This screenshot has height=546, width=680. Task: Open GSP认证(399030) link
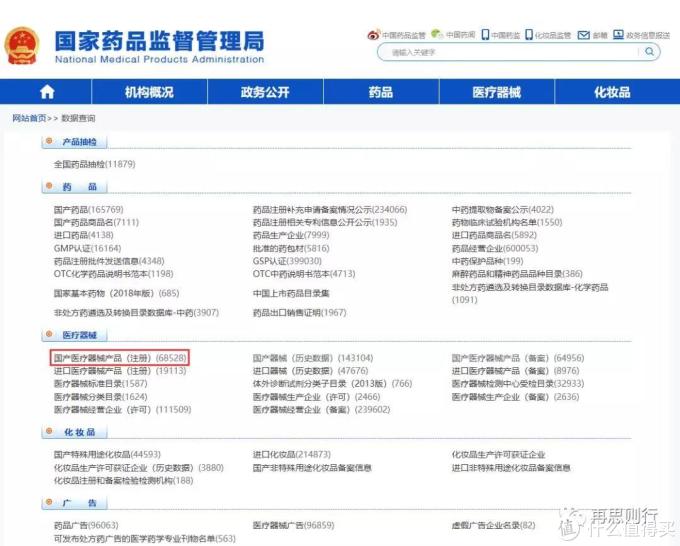[x=288, y=261]
